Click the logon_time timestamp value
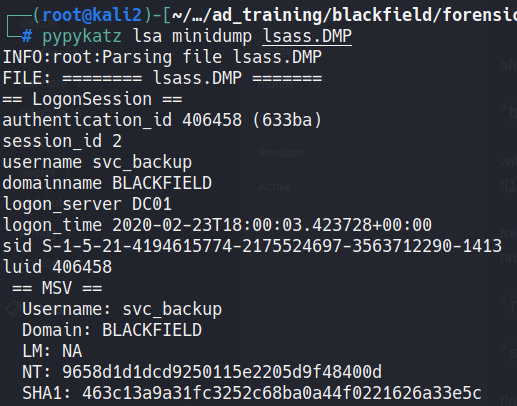Image resolution: width=517 pixels, height=406 pixels. click(272, 225)
